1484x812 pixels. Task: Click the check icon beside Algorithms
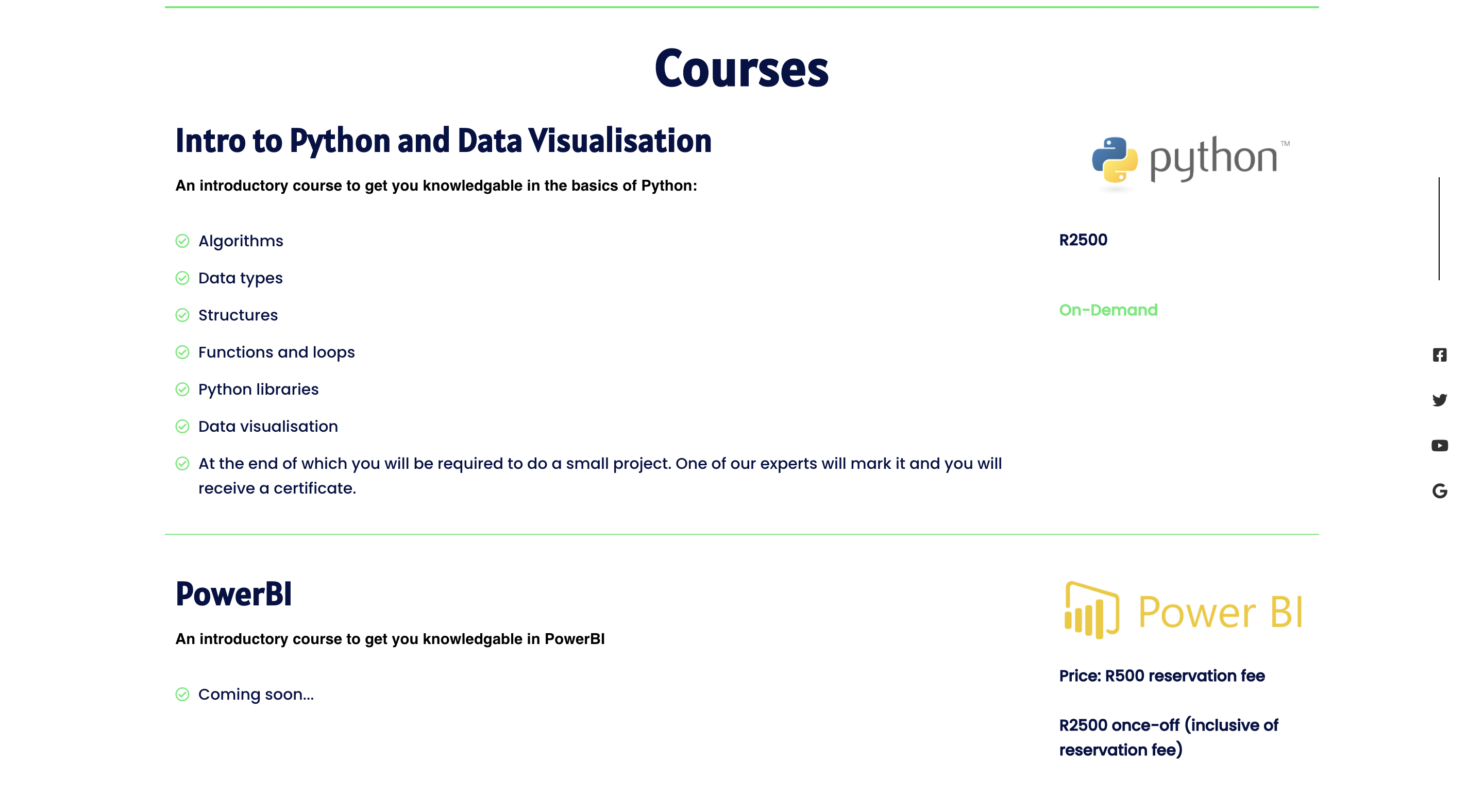point(182,241)
